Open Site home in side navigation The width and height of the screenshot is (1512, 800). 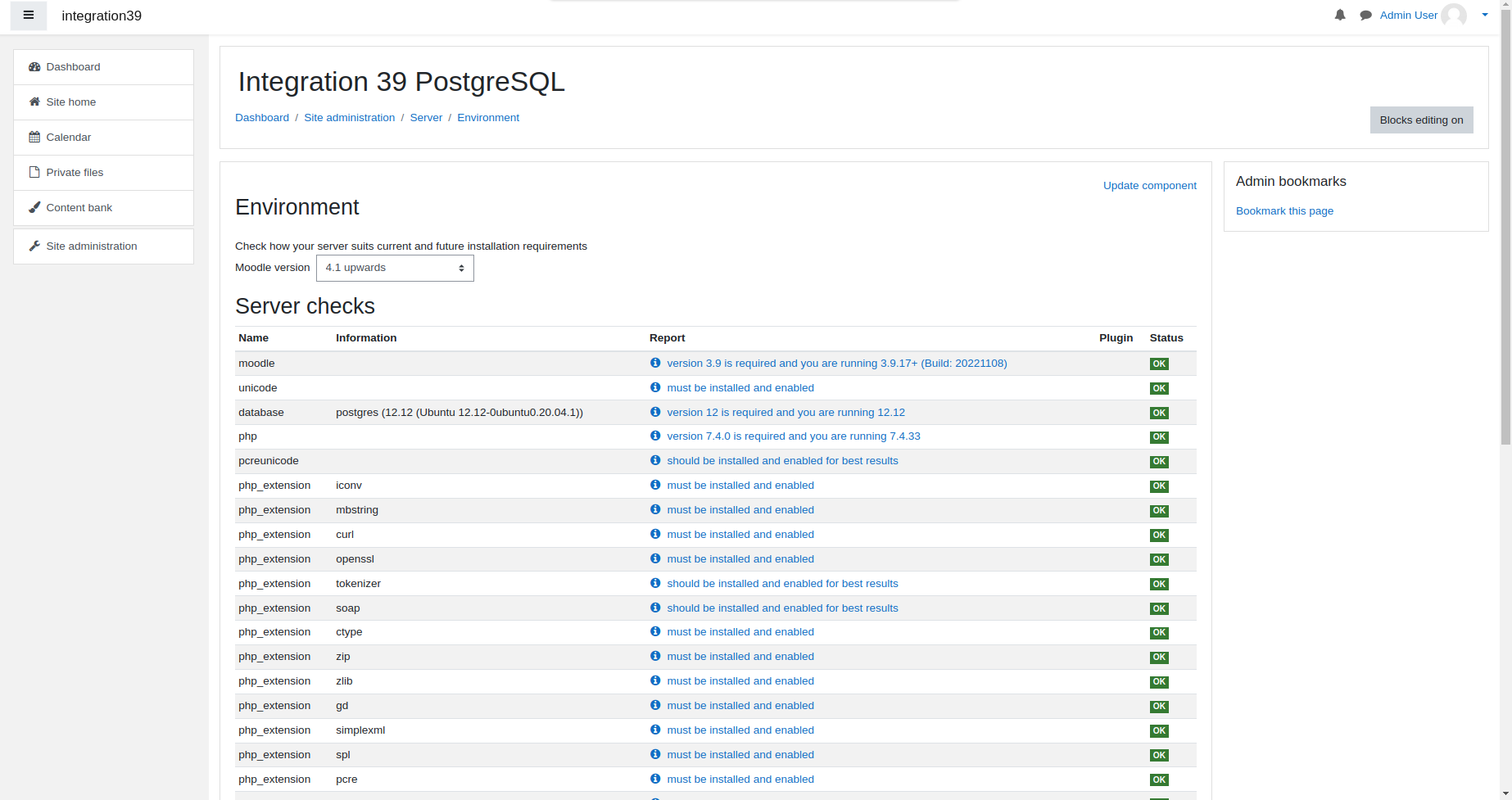(x=103, y=102)
